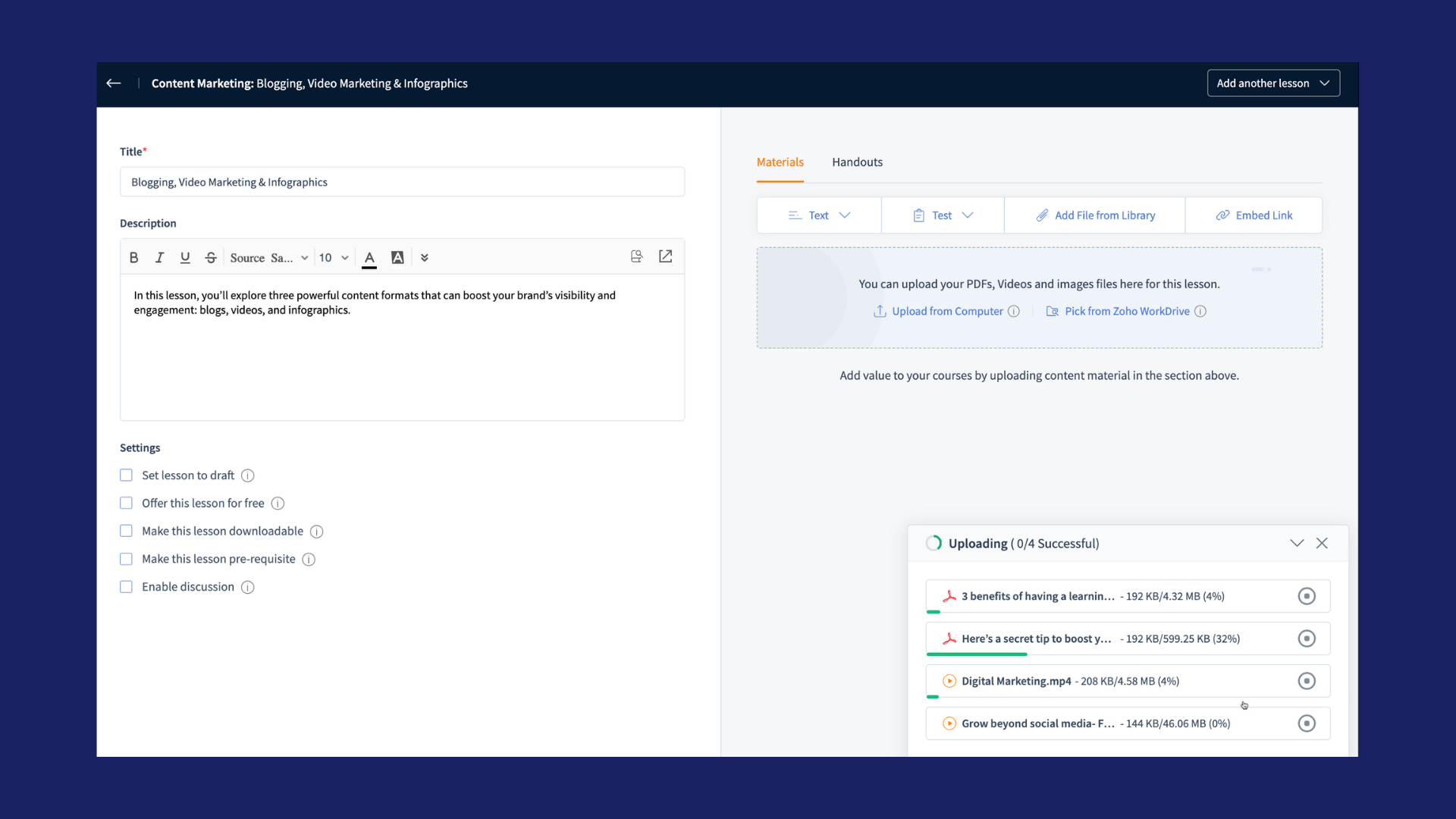Enable Offer this lesson for free
Screen dimensions: 1456x819
(x=126, y=504)
